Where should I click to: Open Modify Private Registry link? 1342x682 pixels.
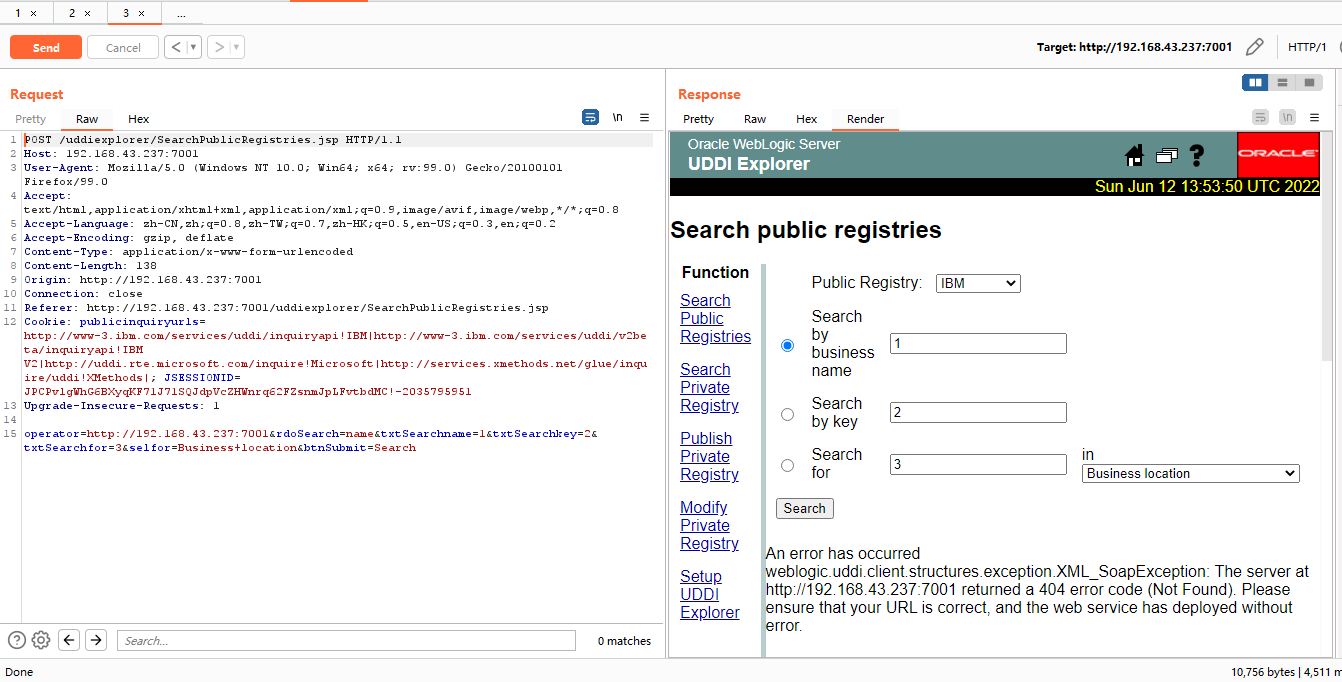click(x=709, y=526)
